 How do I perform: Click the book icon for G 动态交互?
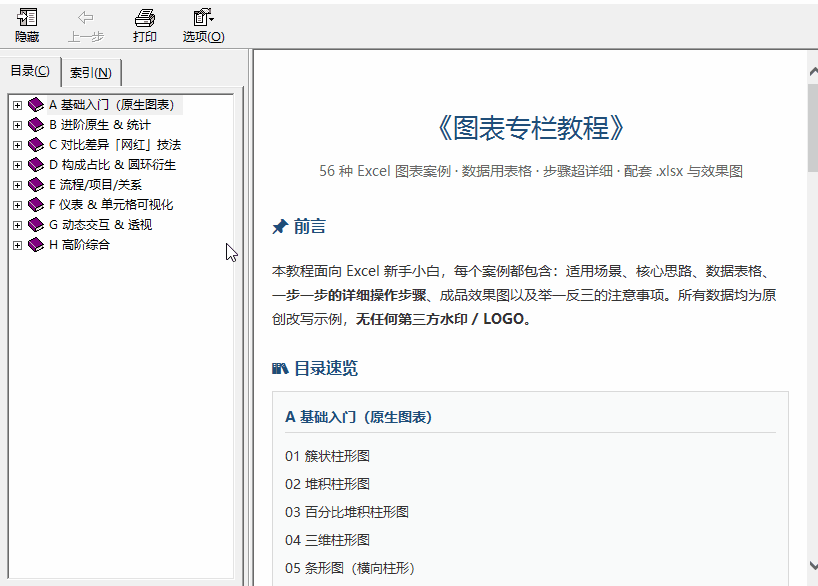pyautogui.click(x=35, y=225)
